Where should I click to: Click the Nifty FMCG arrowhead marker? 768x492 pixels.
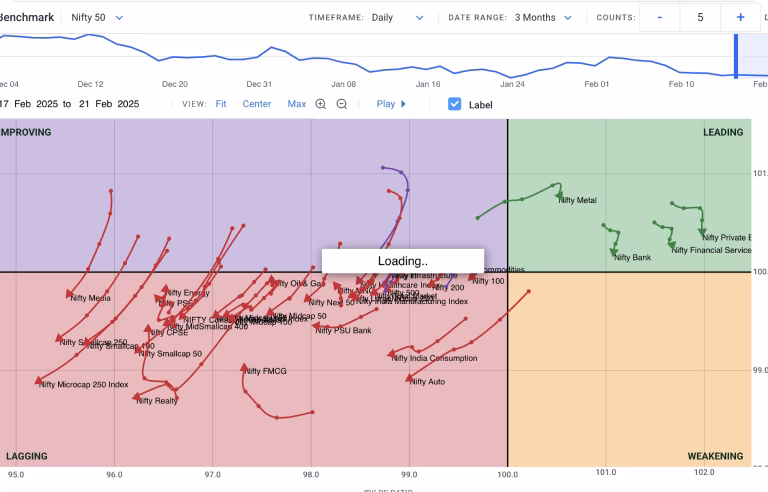(245, 369)
